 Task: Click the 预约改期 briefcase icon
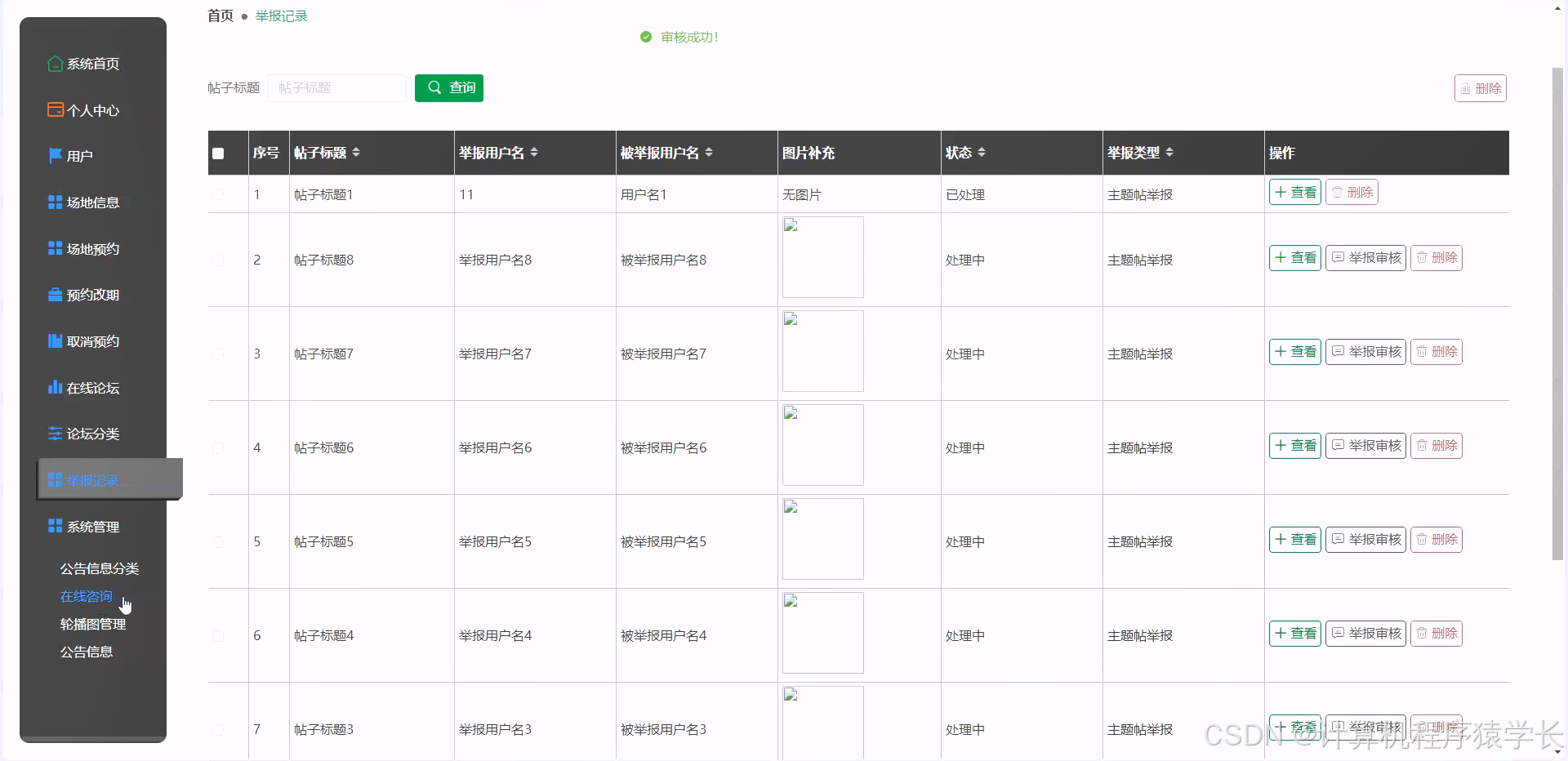click(55, 295)
